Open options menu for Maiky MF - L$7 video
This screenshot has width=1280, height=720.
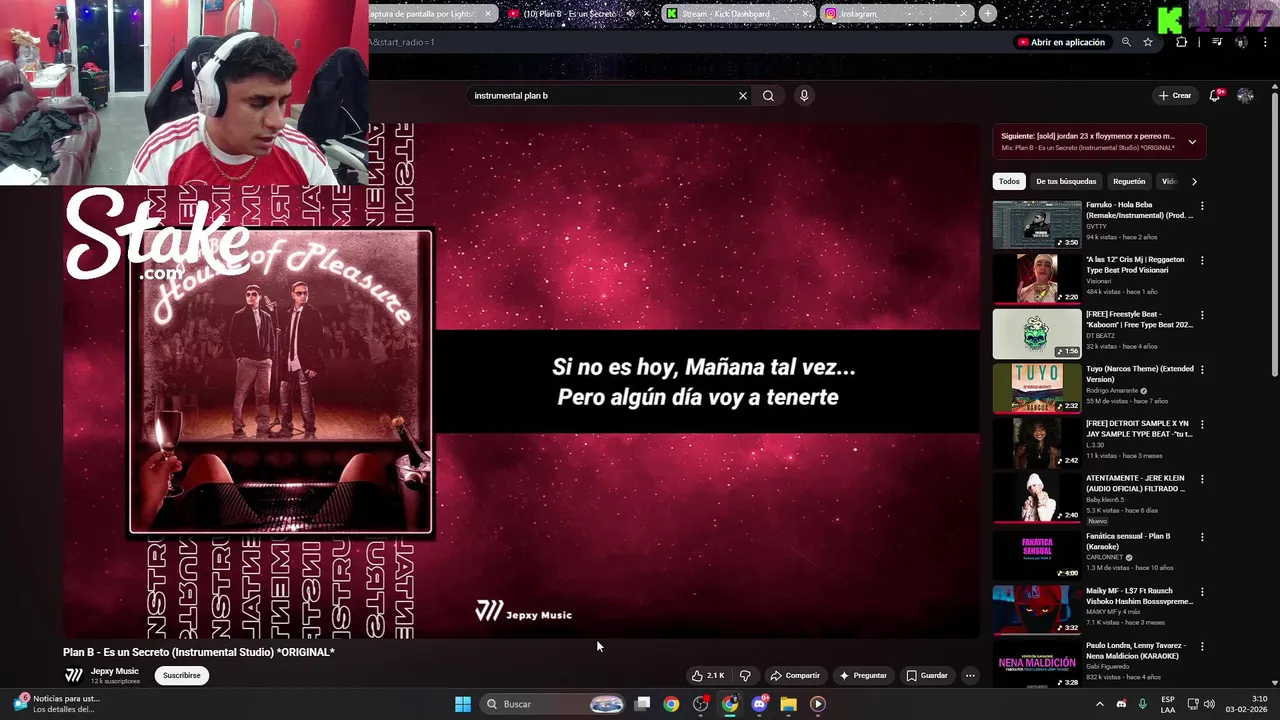(x=1202, y=592)
